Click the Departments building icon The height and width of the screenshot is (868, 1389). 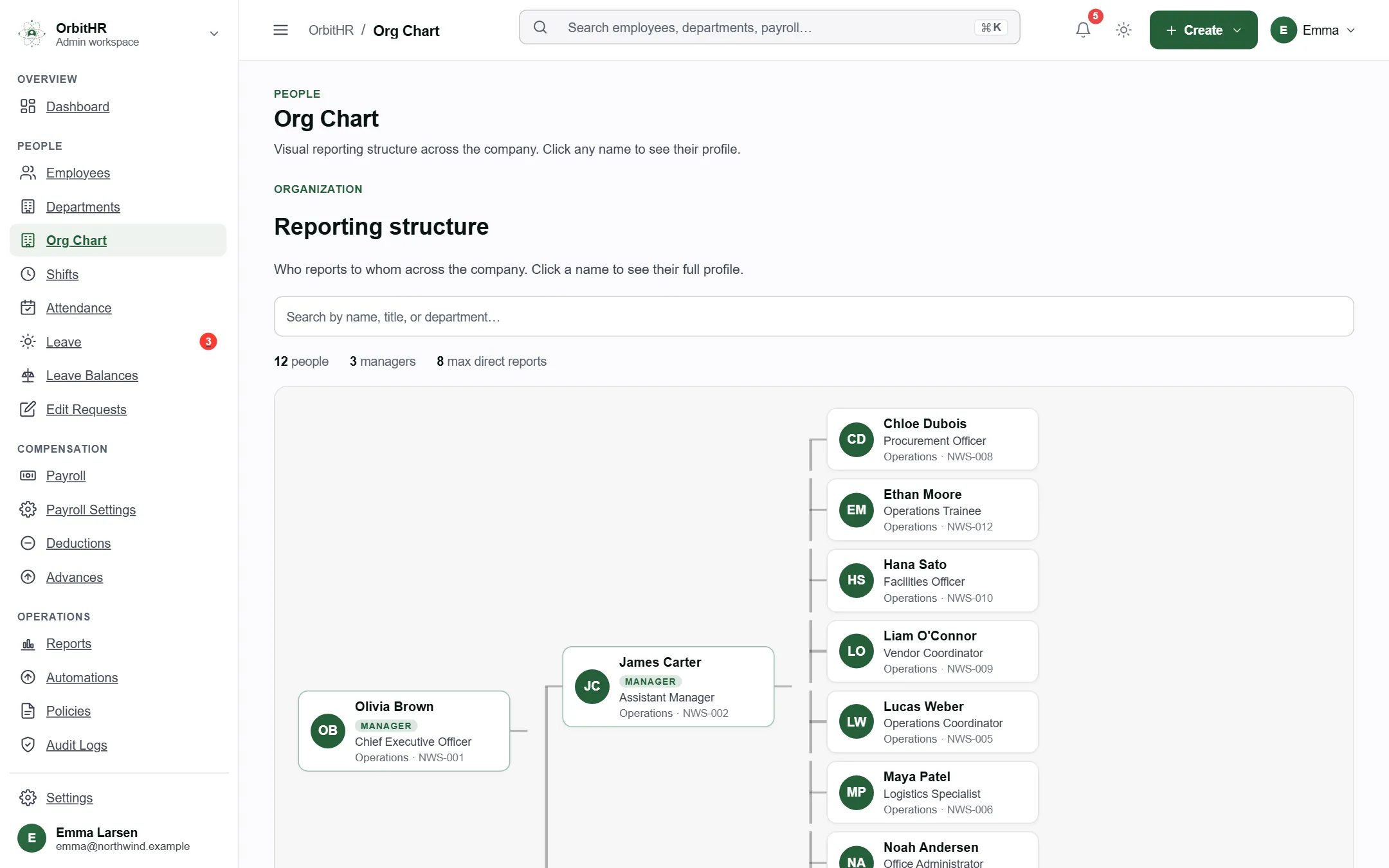(28, 206)
